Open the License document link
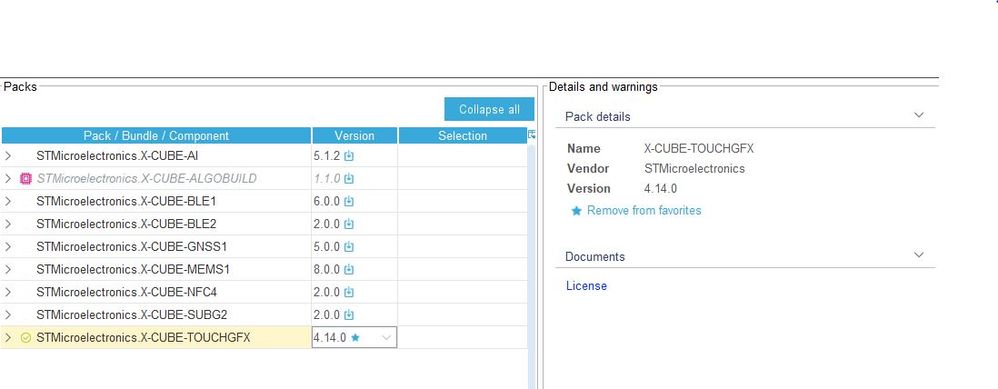This screenshot has width=998, height=389. [x=586, y=286]
